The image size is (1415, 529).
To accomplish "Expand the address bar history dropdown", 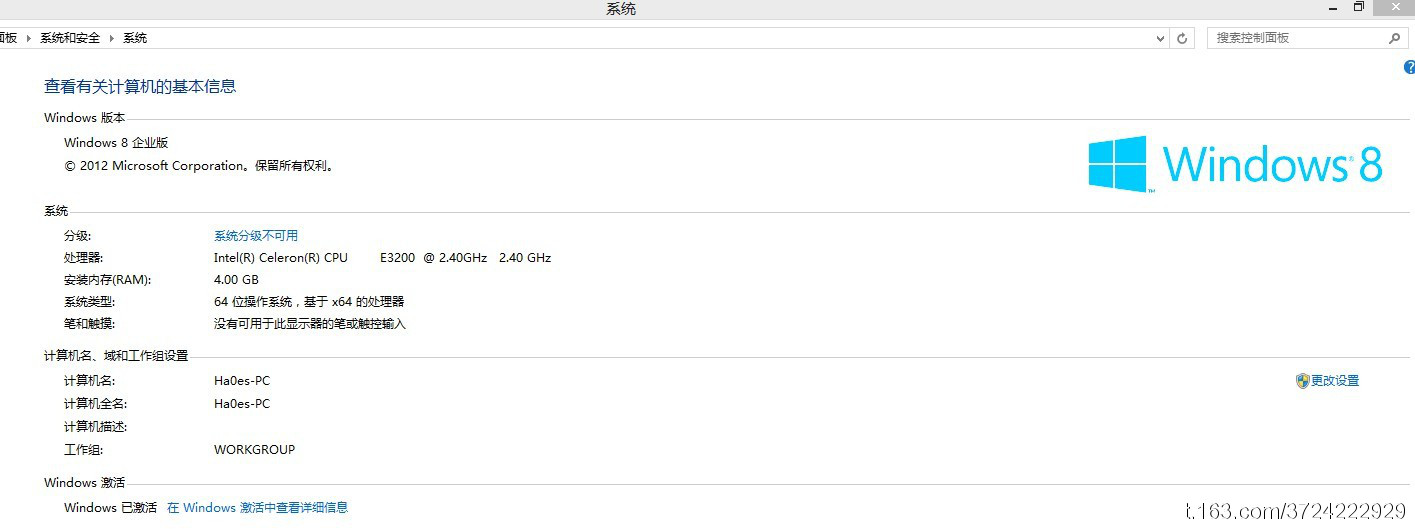I will (x=1160, y=38).
